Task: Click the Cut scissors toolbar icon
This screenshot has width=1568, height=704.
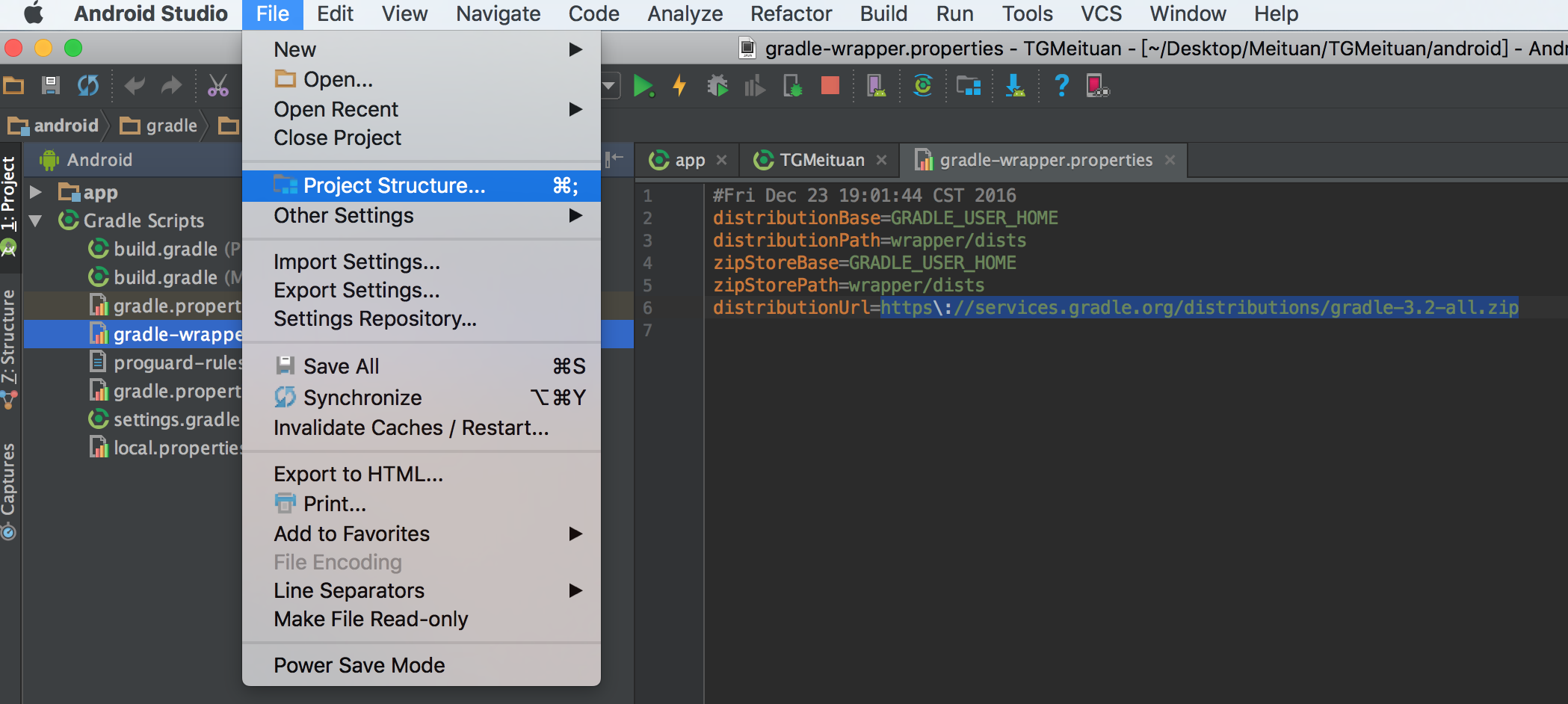Action: point(218,86)
